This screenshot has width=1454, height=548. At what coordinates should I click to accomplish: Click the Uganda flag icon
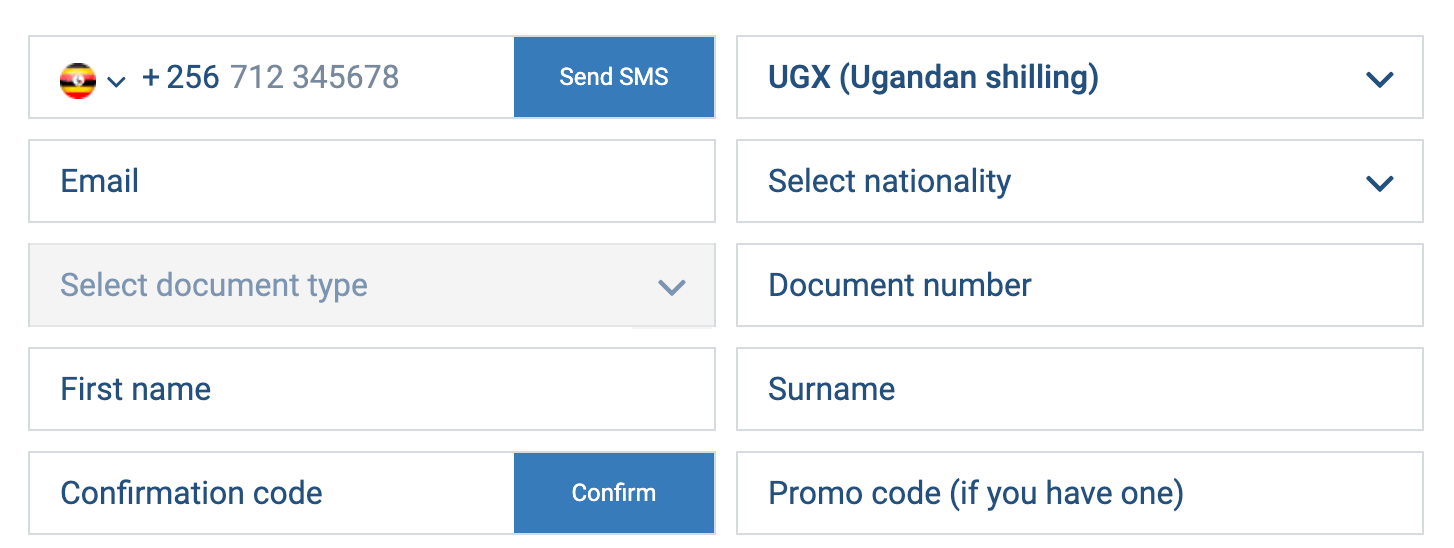point(78,80)
